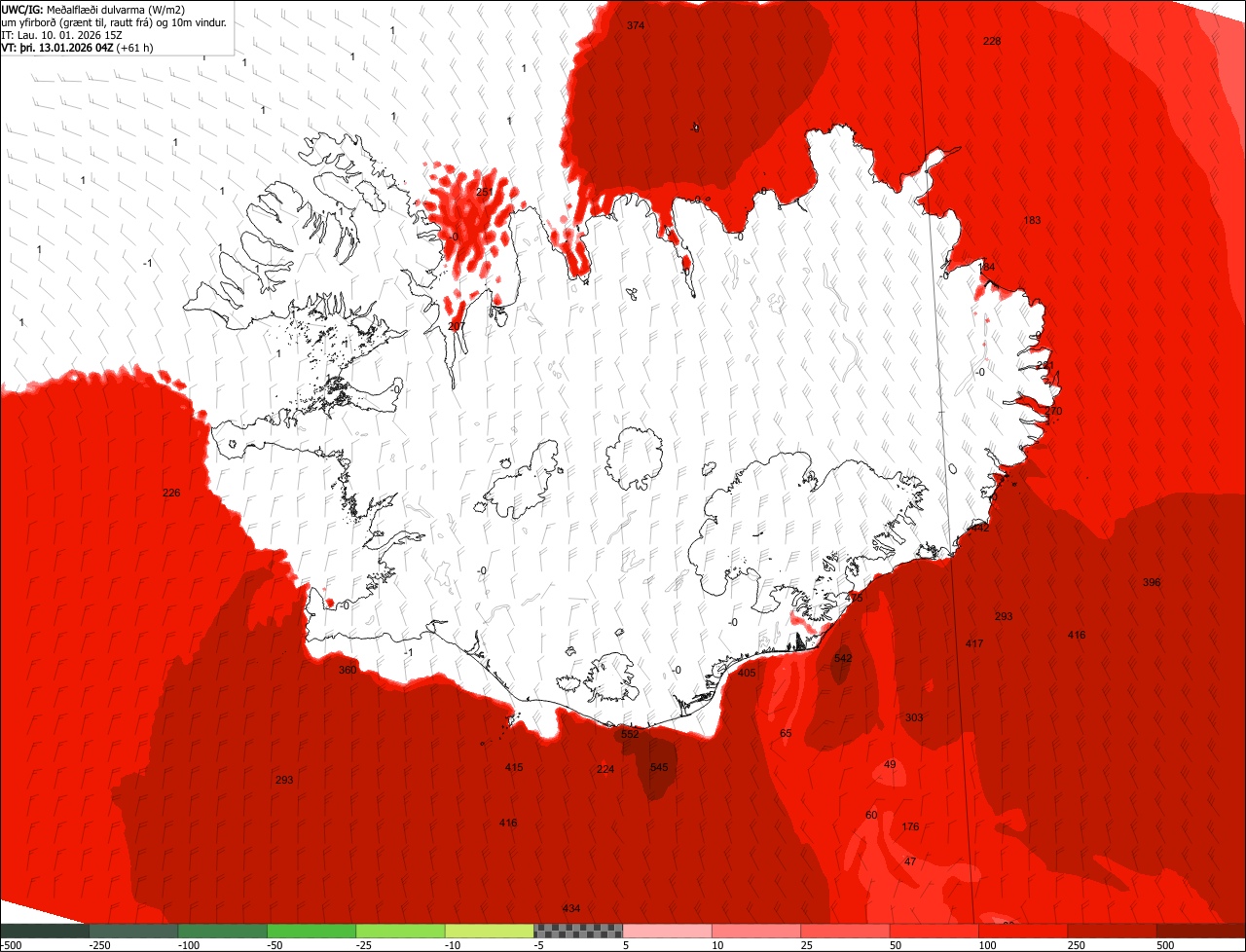The image size is (1246, 952).
Task: Click the 60 value in the southeast
Action: tap(871, 815)
